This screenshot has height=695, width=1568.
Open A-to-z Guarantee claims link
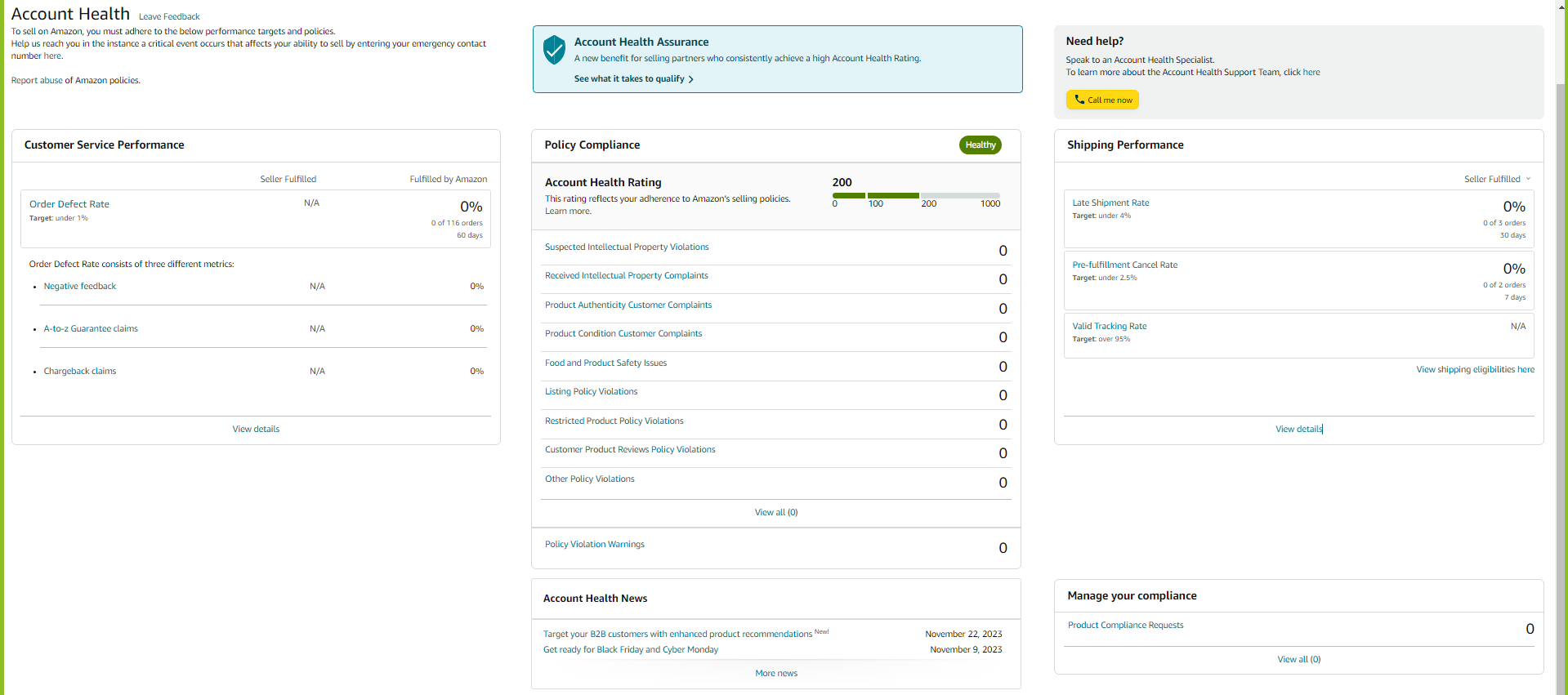91,328
